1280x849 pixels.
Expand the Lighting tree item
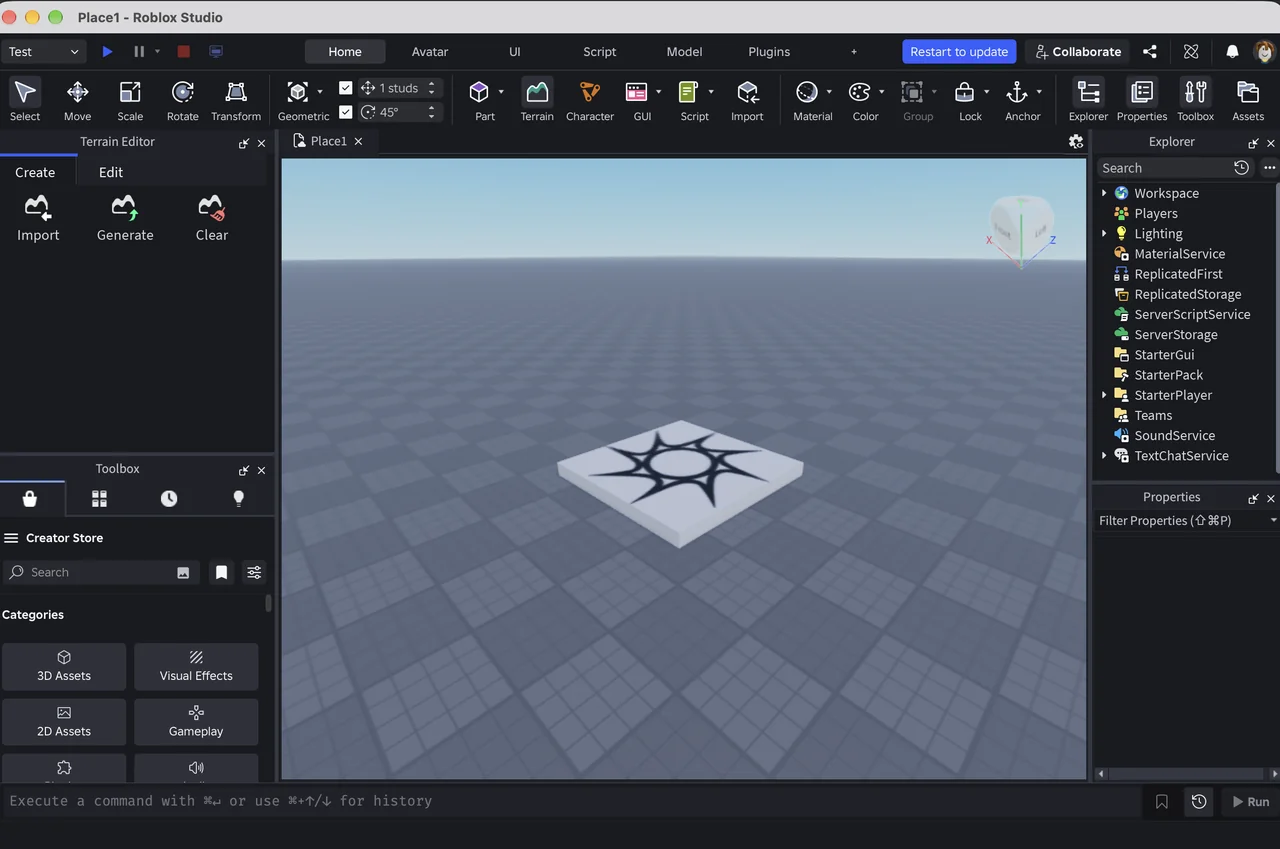1104,233
